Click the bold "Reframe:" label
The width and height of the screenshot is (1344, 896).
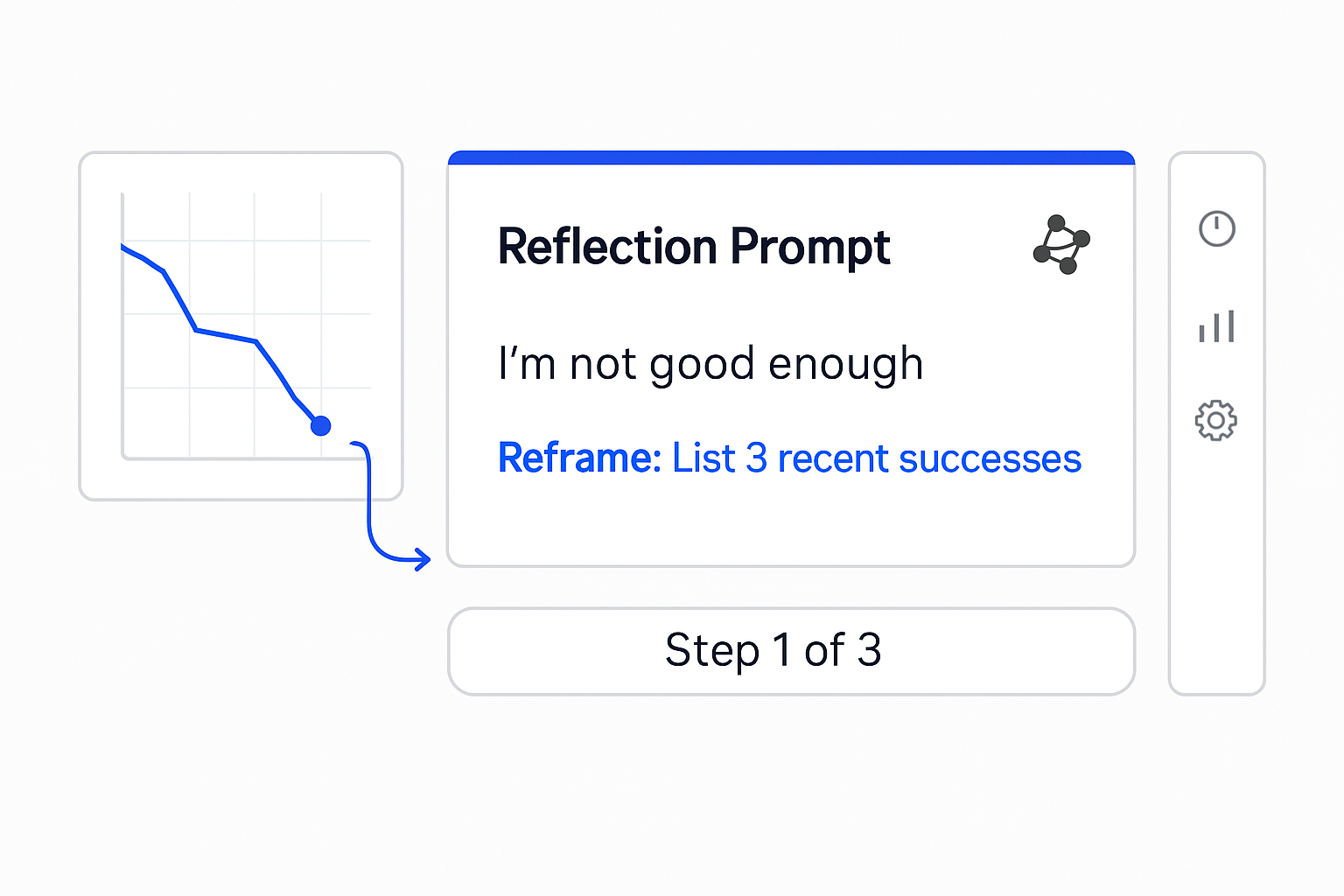pos(579,458)
